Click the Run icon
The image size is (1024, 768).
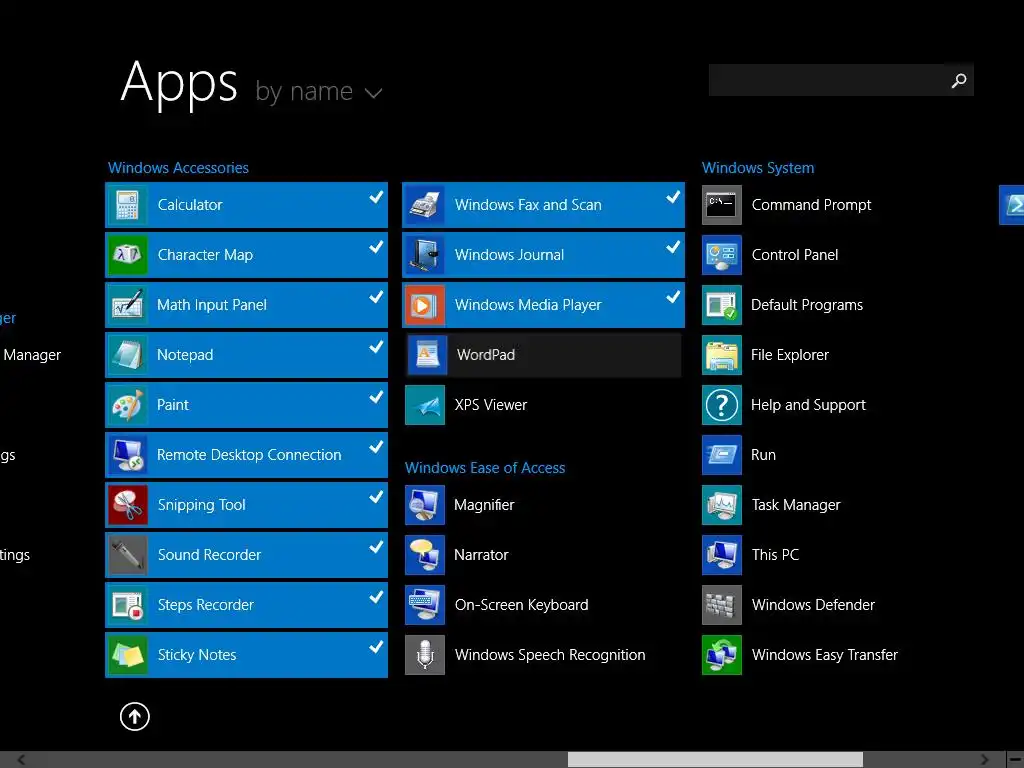coord(722,455)
